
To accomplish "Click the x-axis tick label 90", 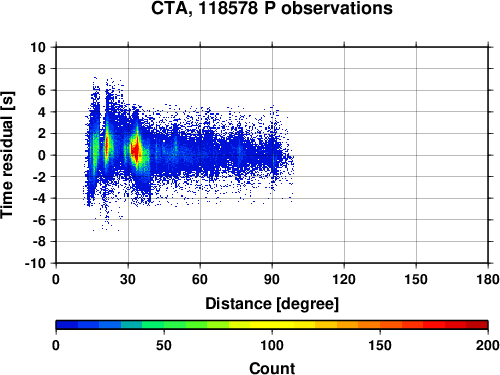I will point(272,279).
